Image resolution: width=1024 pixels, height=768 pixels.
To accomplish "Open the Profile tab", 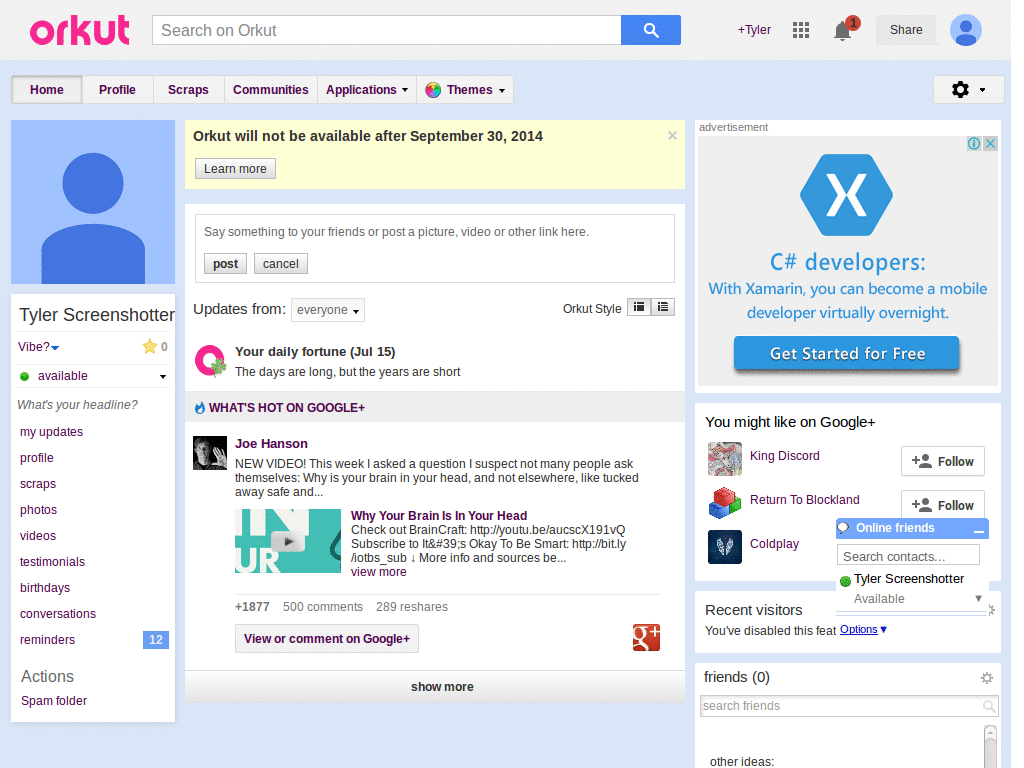I will click(x=118, y=90).
